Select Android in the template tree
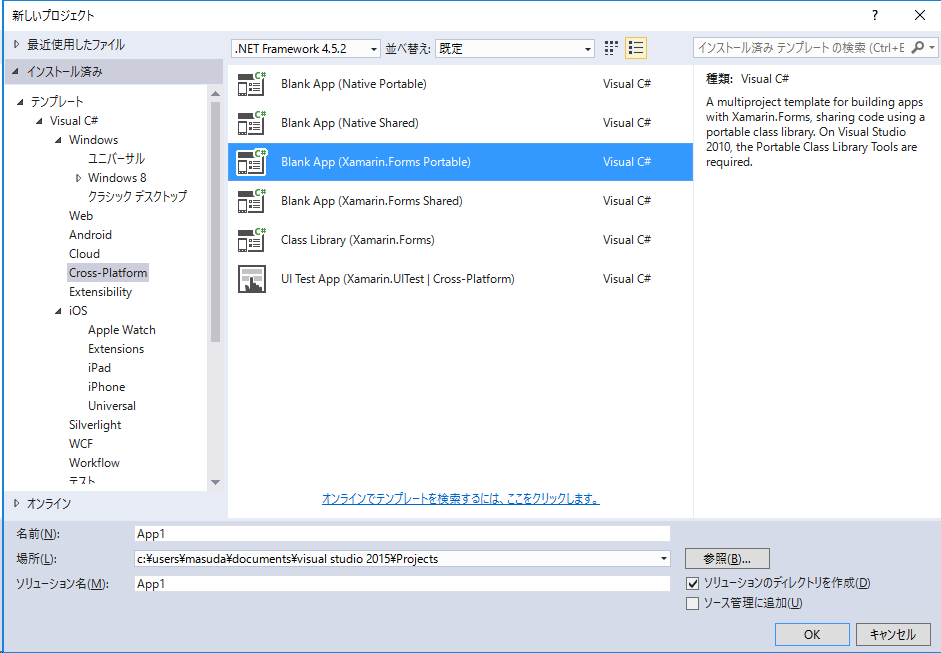Screen dimensions: 941x653 90,235
